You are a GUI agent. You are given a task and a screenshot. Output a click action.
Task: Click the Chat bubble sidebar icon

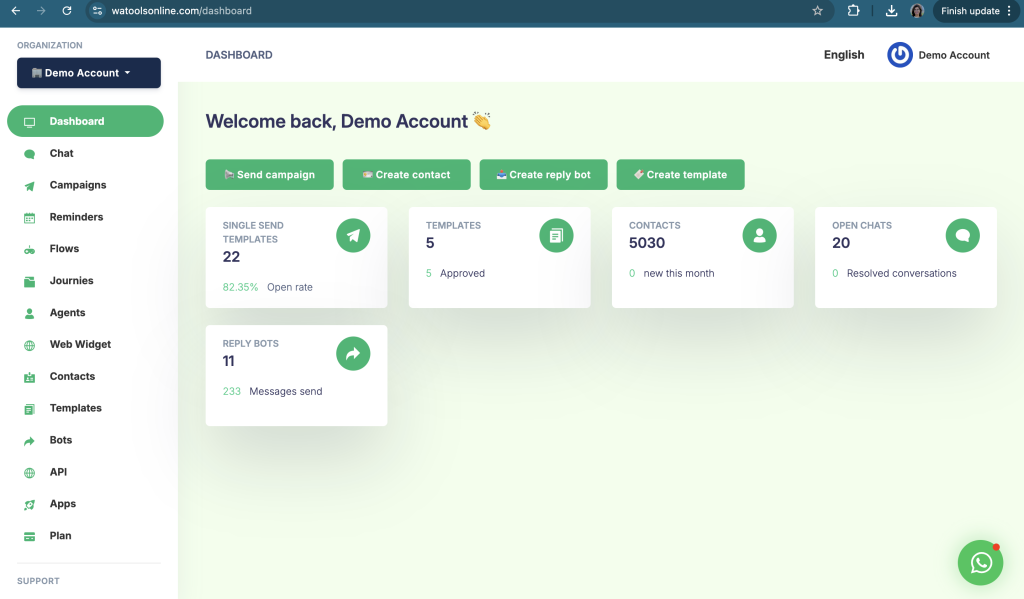click(x=29, y=154)
